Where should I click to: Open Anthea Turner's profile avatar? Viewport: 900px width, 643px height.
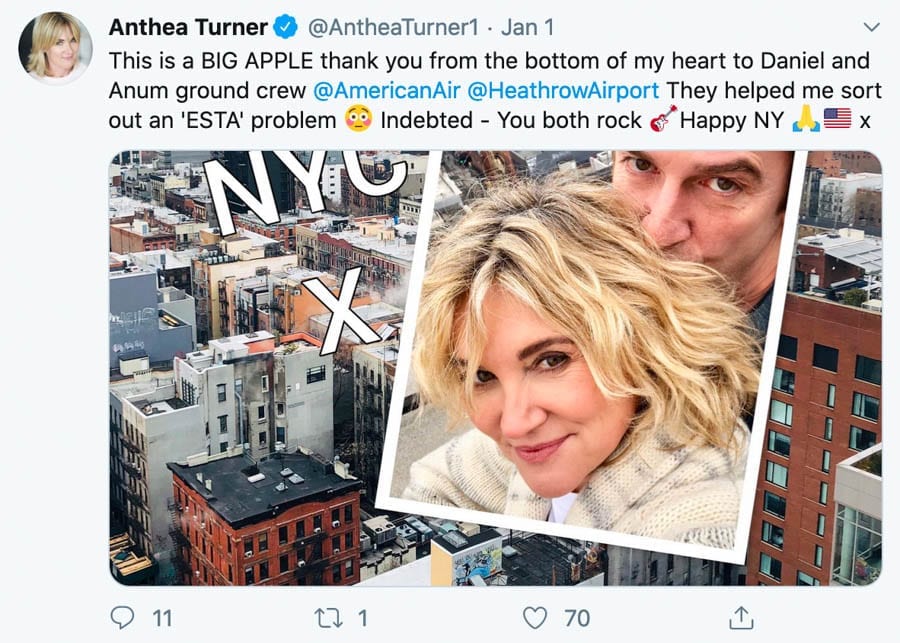55,47
